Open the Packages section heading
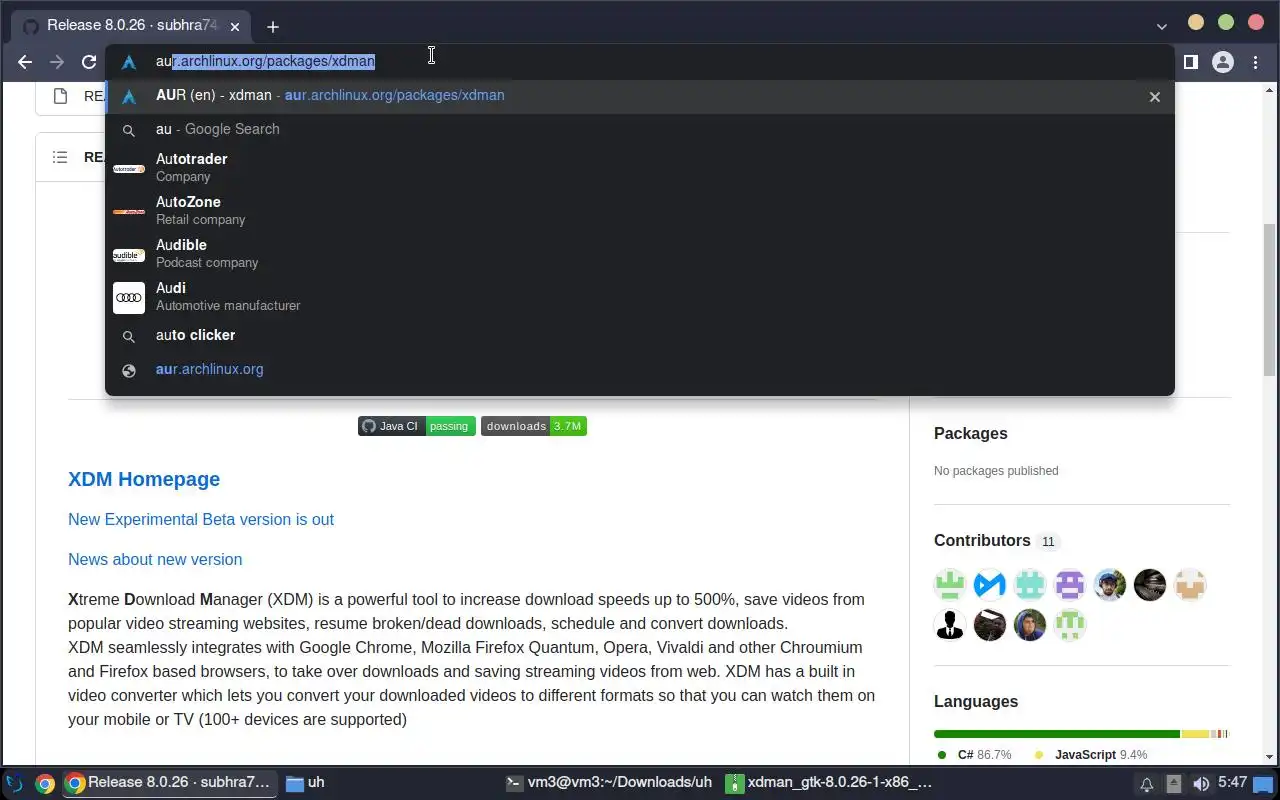 click(970, 433)
